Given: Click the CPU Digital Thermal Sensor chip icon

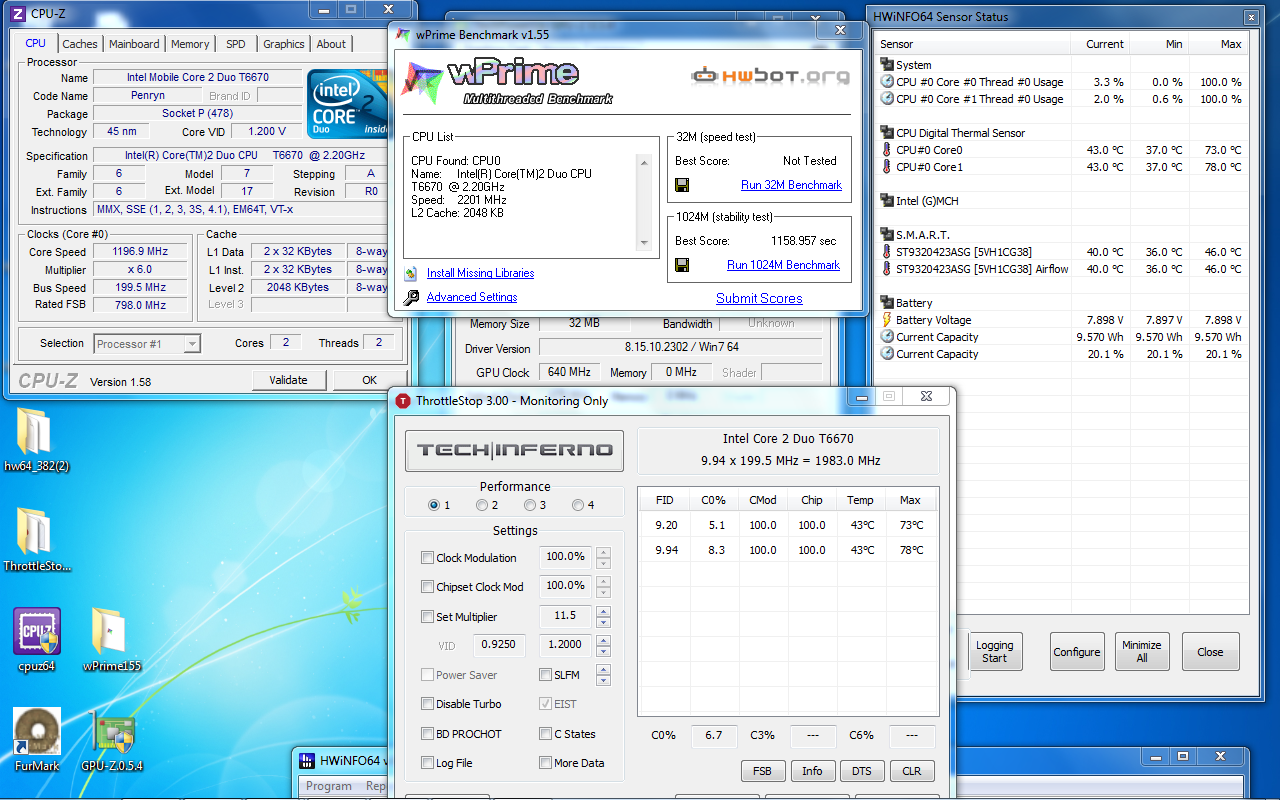Looking at the screenshot, I should pyautogui.click(x=887, y=133).
